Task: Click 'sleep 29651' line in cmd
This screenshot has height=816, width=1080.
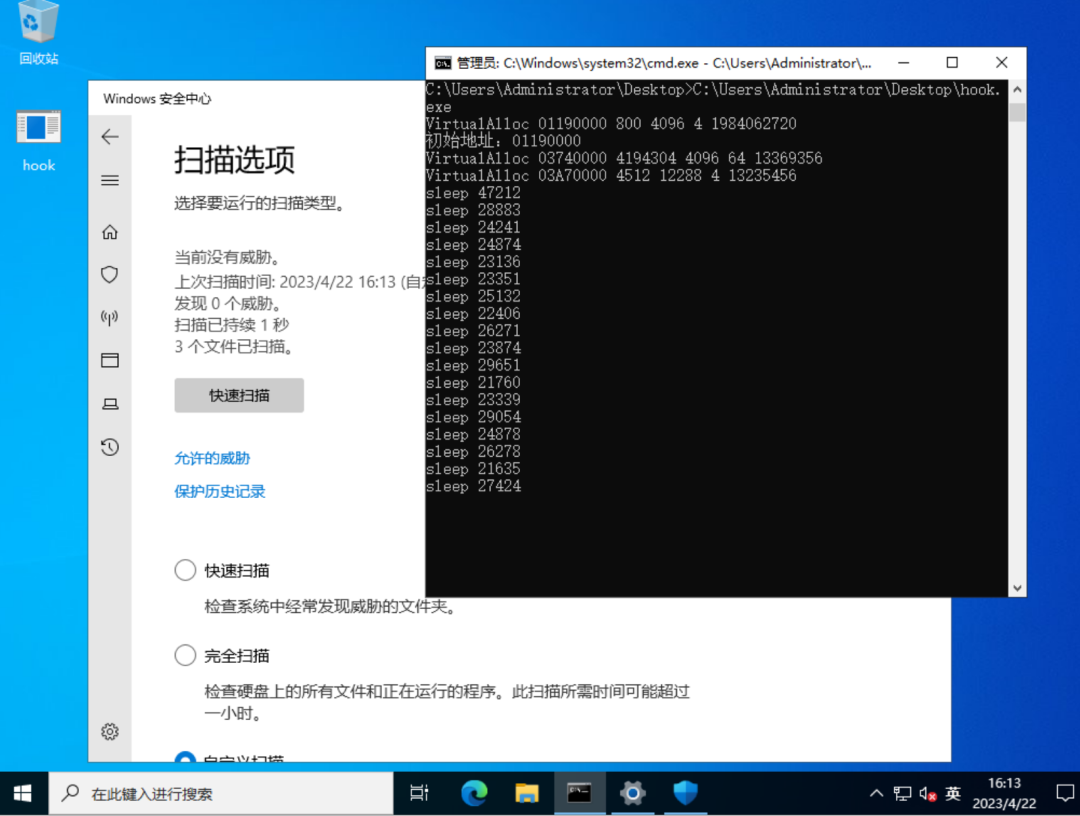Action: (x=473, y=365)
